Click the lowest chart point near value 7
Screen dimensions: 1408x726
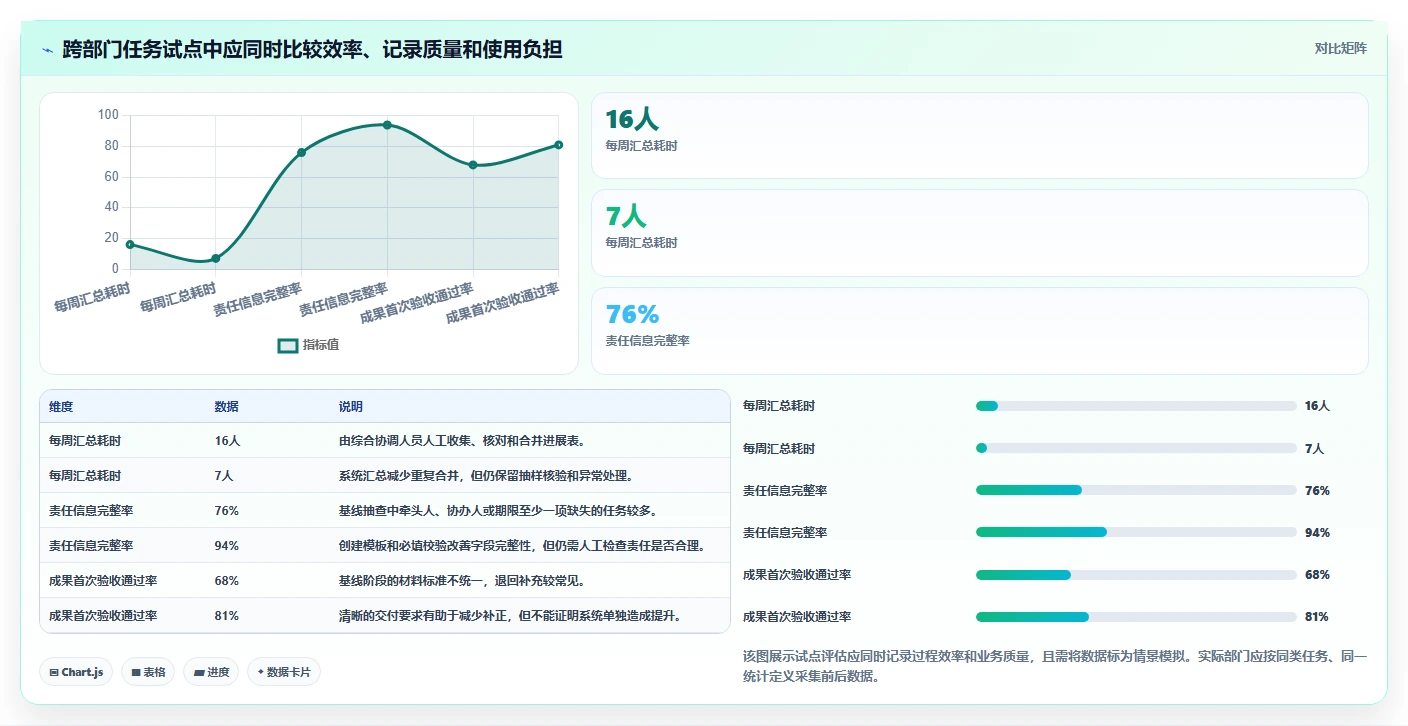tap(215, 259)
